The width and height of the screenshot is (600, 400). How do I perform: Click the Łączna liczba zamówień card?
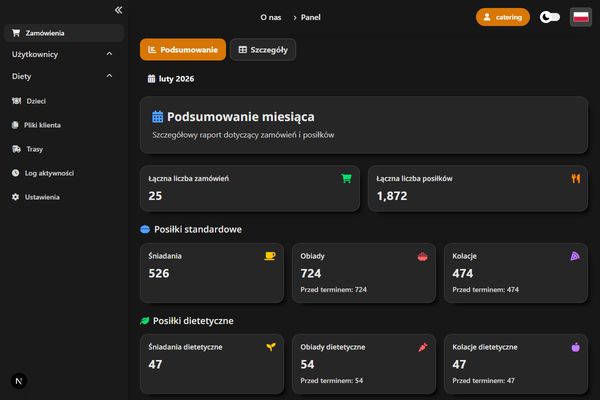[250, 188]
